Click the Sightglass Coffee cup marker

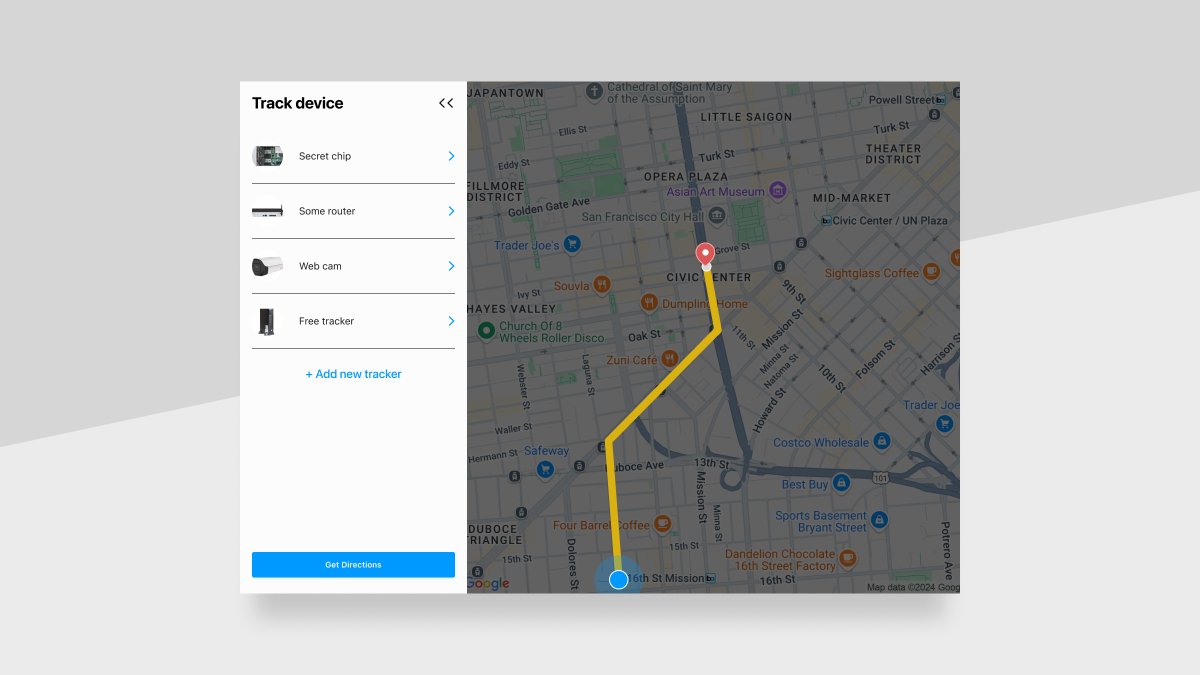pyautogui.click(x=930, y=272)
